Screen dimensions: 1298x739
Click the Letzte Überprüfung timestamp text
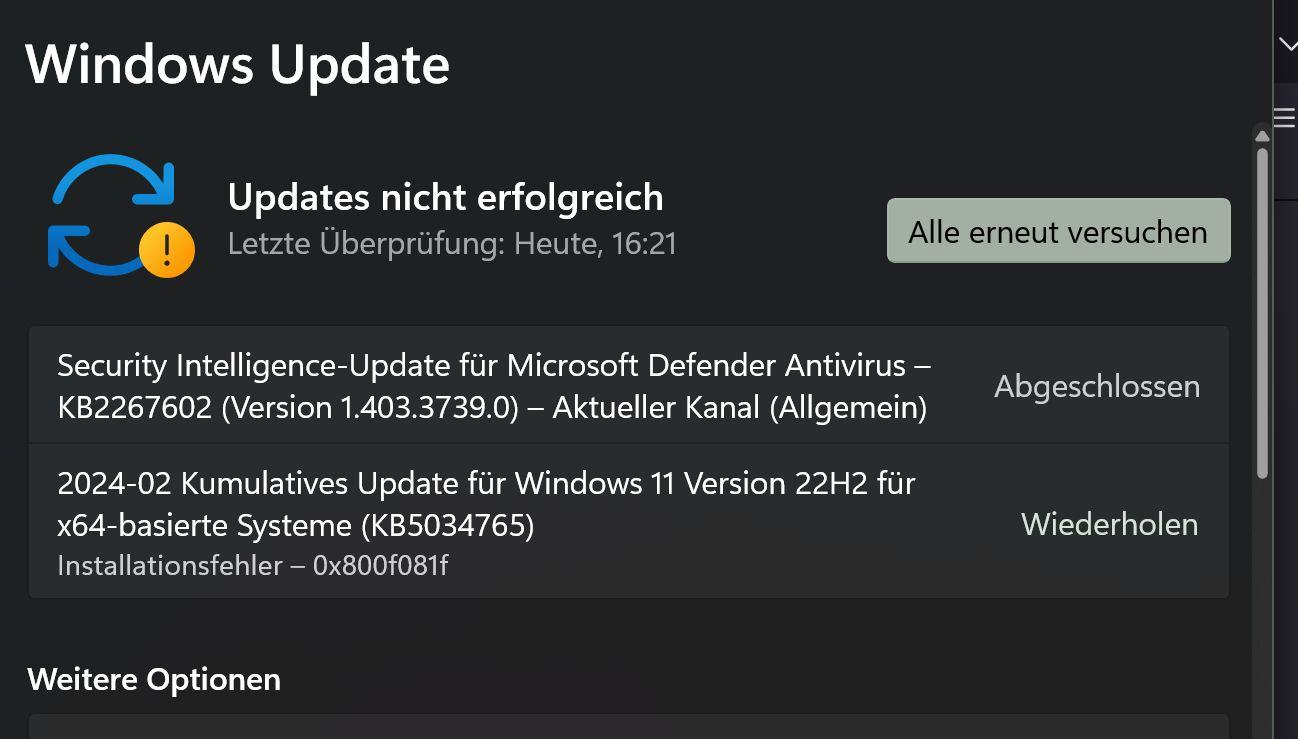452,243
